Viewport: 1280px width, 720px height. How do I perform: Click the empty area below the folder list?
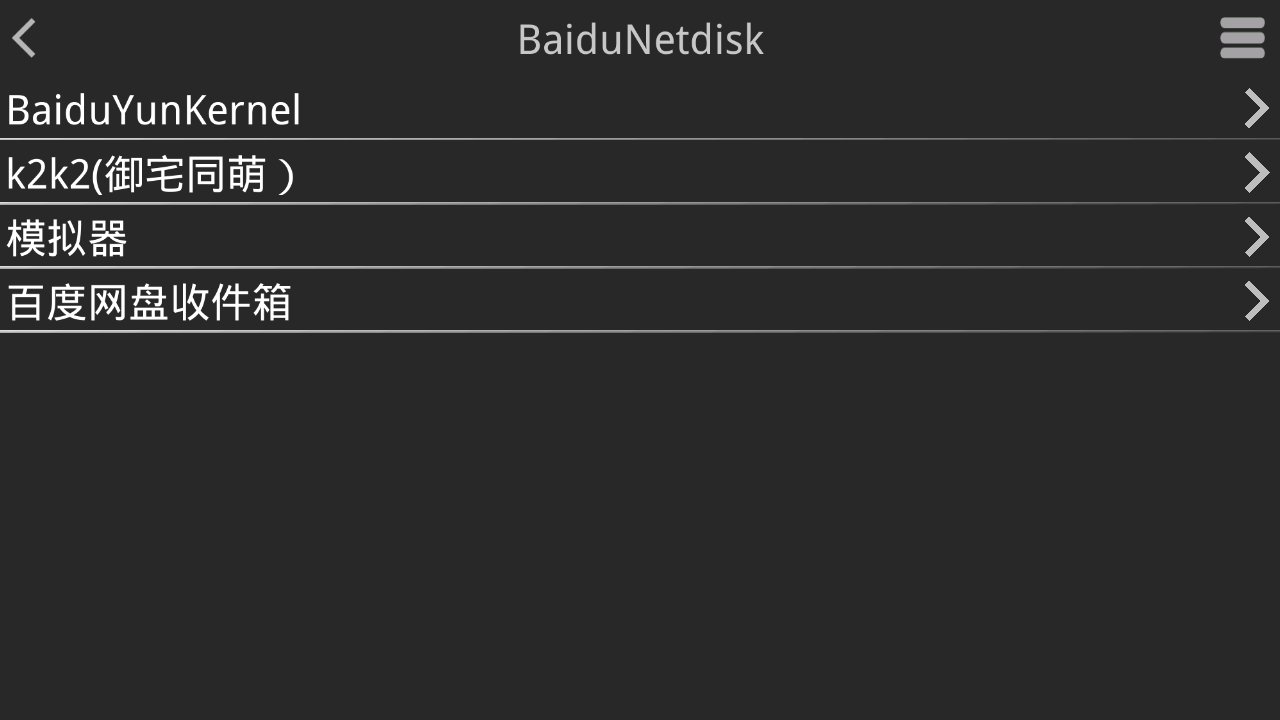click(640, 520)
